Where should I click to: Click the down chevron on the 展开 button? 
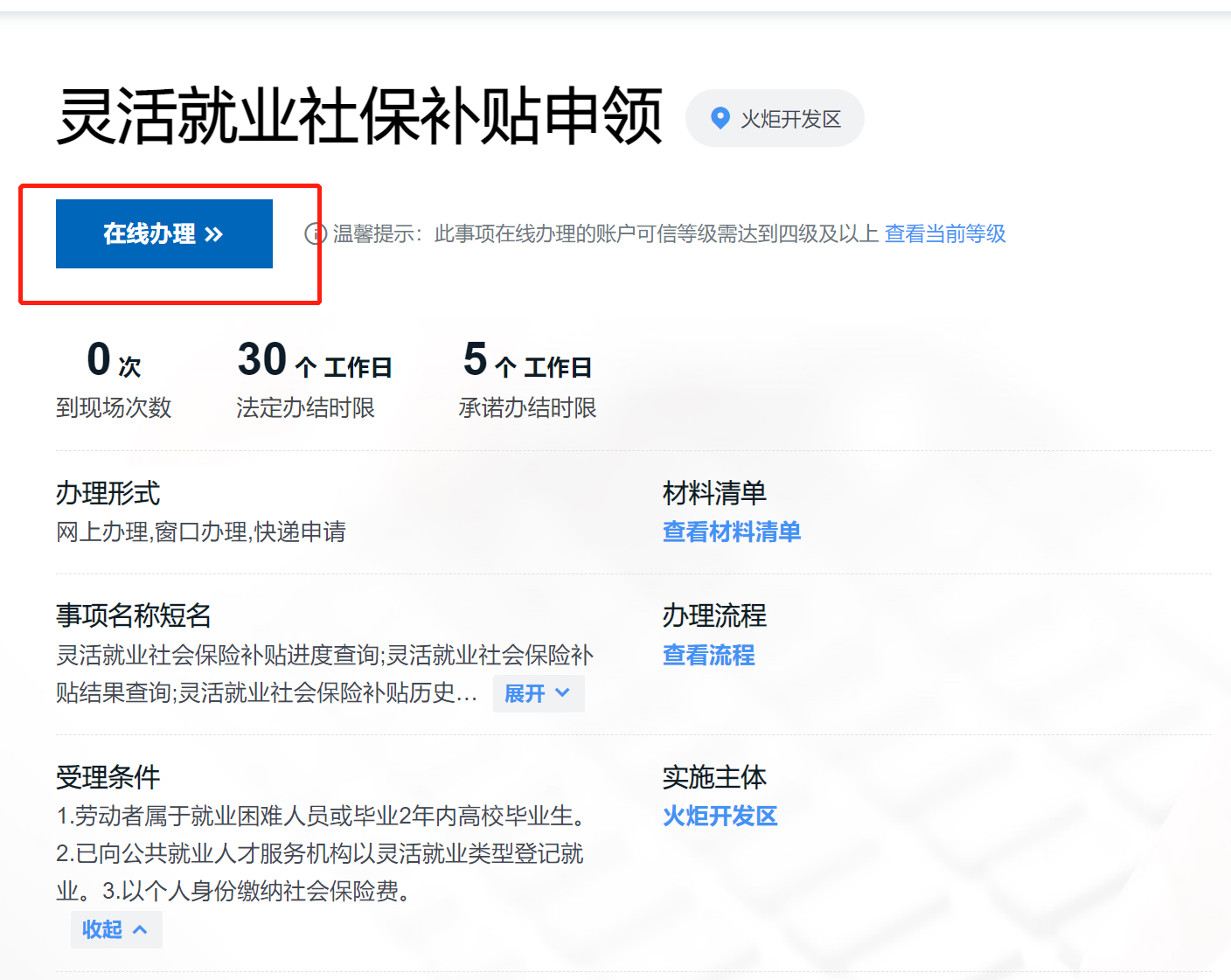point(562,693)
